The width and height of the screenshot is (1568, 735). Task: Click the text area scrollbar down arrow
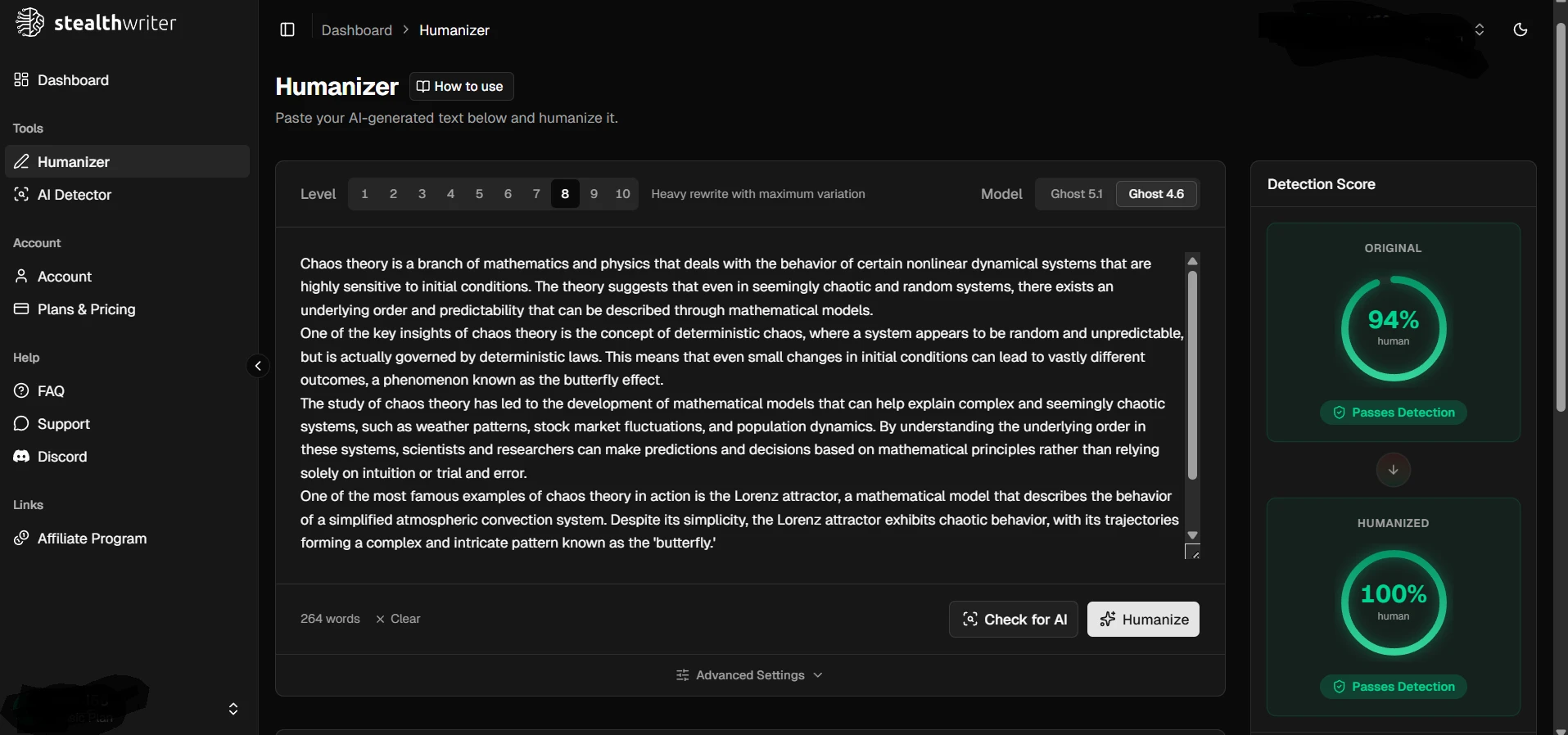coord(1192,534)
